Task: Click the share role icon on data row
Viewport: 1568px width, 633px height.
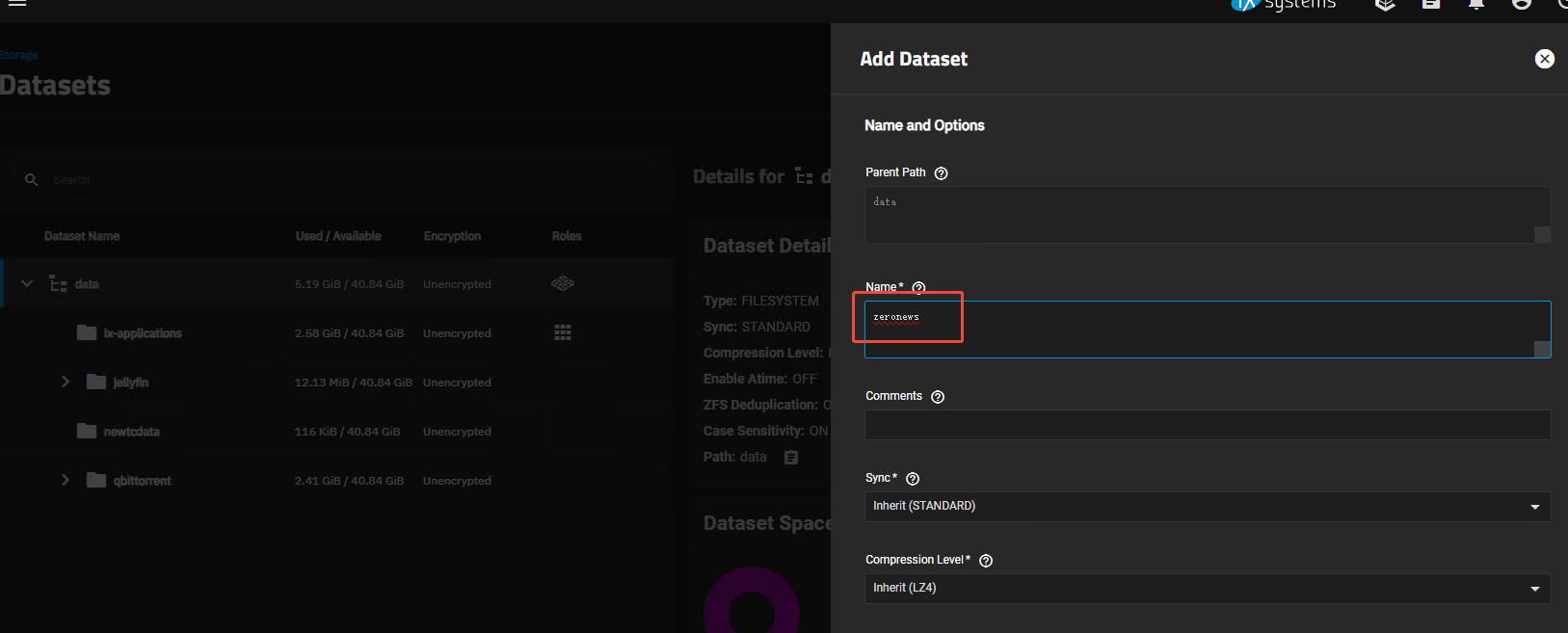Action: [x=563, y=283]
